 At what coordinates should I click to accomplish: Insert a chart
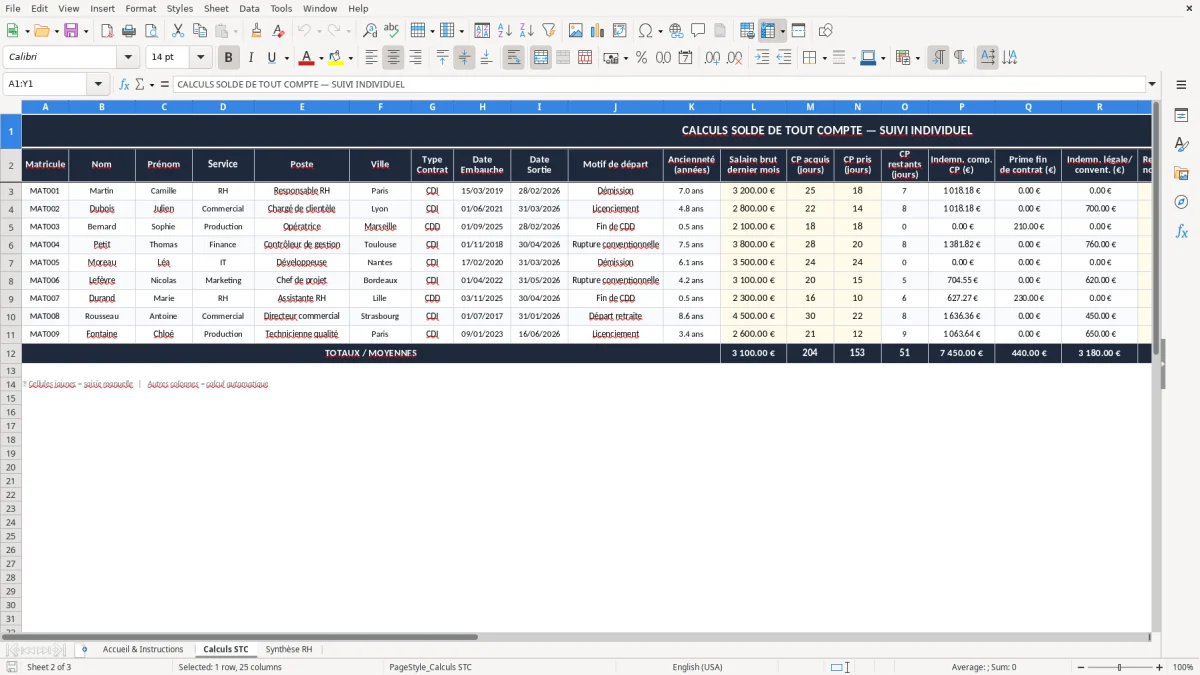pyautogui.click(x=598, y=31)
